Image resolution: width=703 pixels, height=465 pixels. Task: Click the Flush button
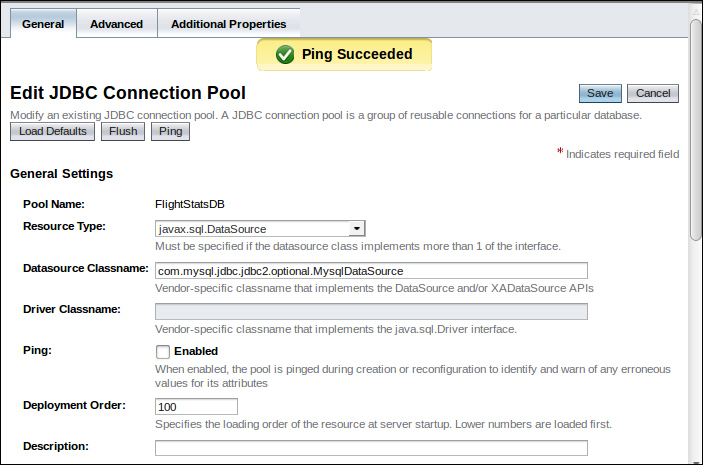[x=123, y=131]
